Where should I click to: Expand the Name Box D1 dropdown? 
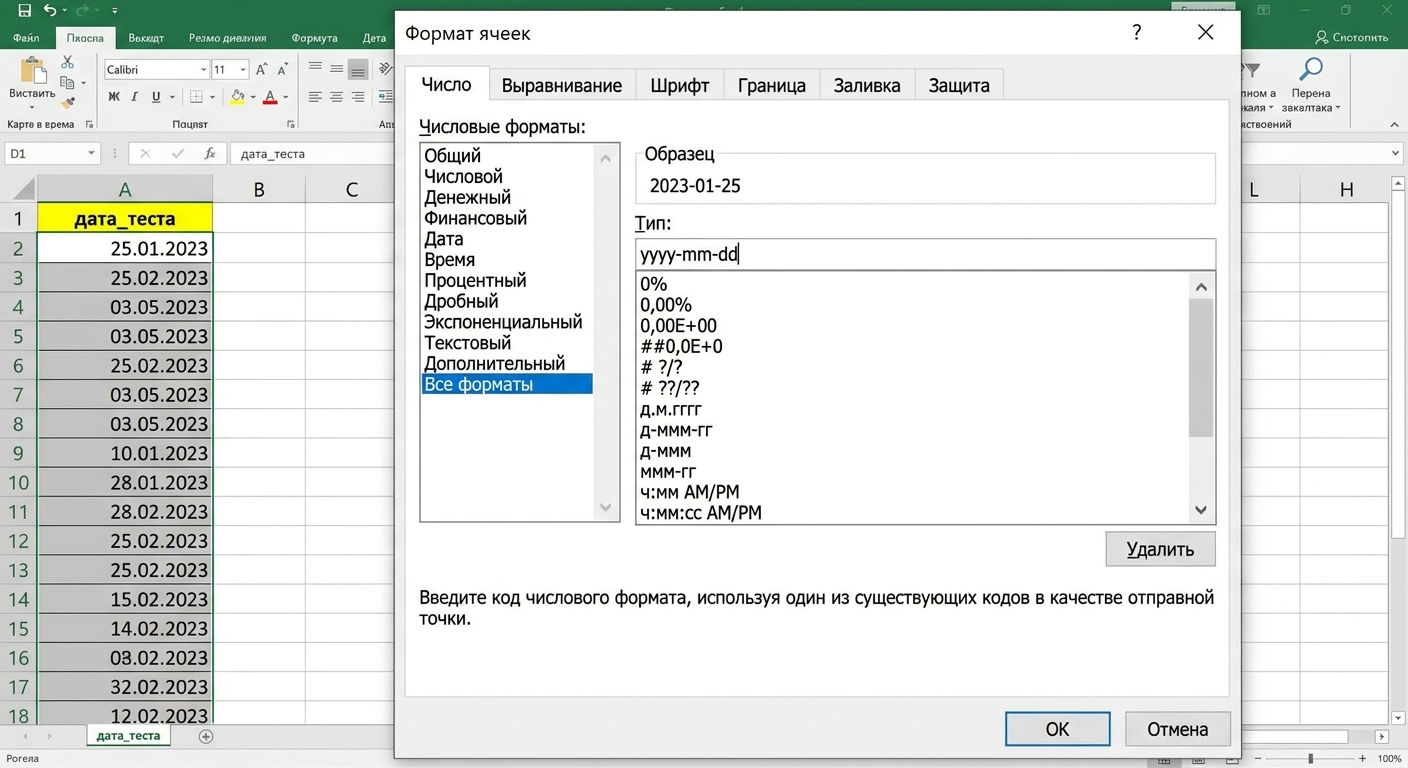point(91,153)
